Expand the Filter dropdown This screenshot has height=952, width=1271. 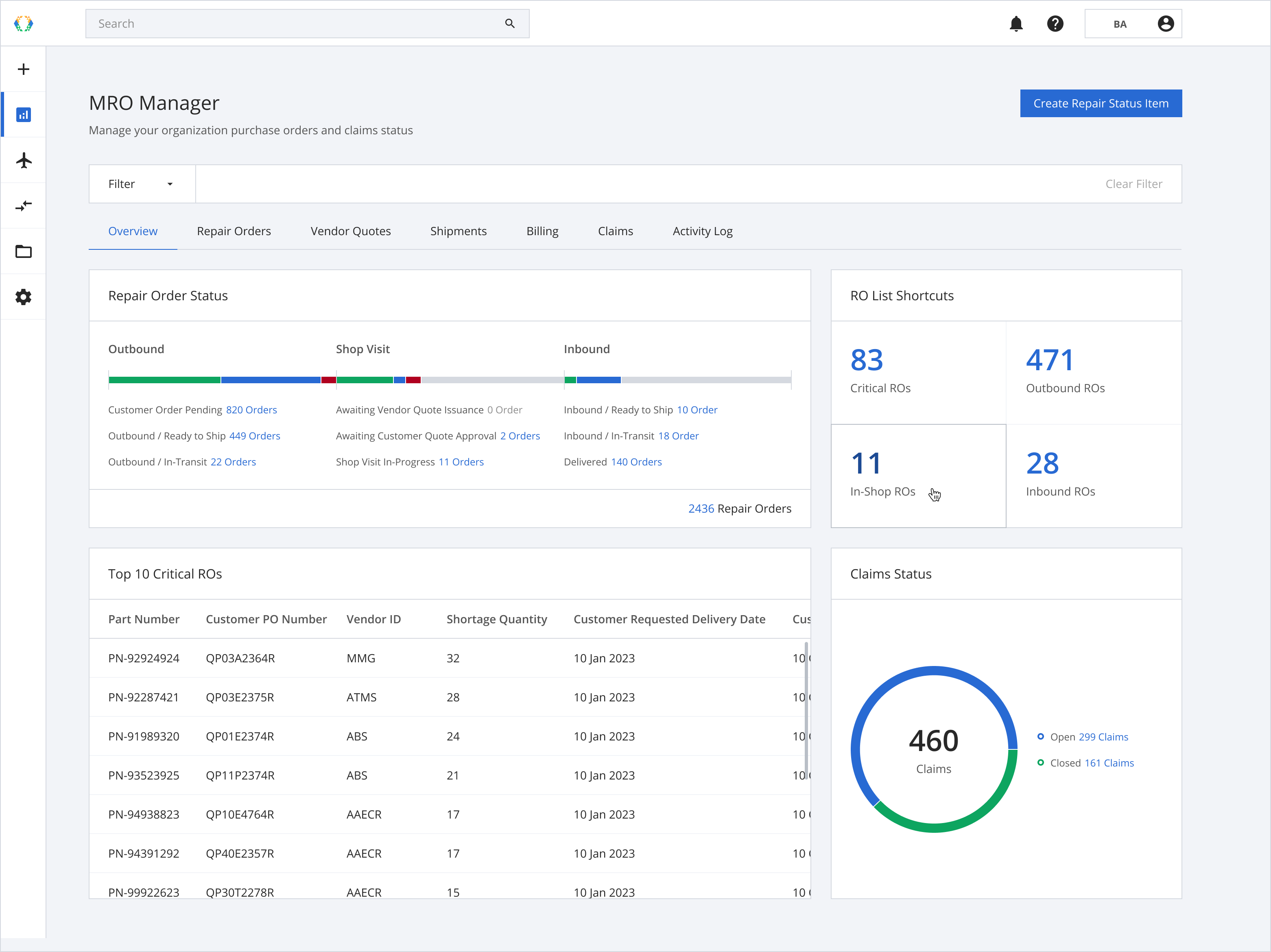[x=142, y=184]
